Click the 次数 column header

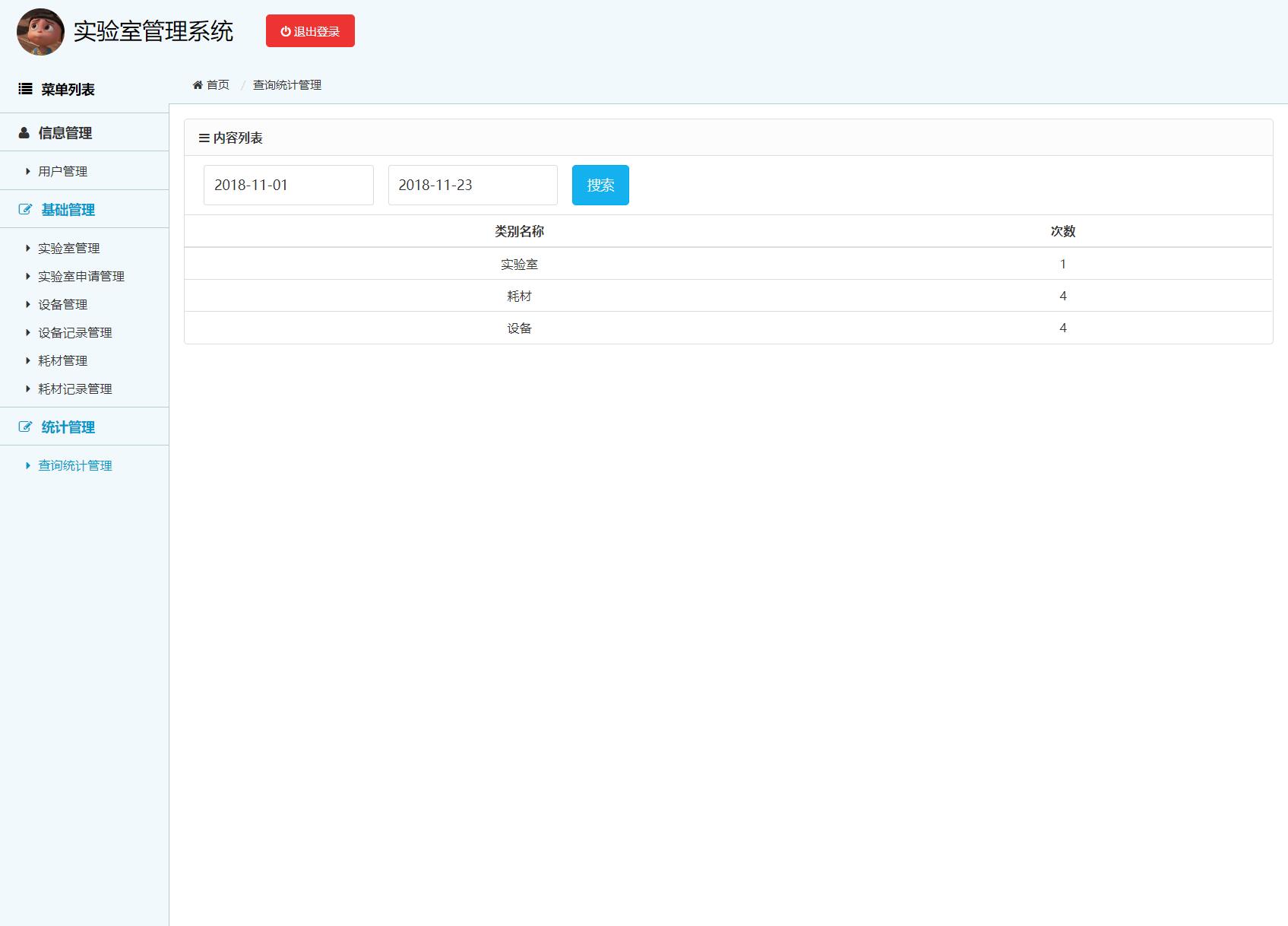[x=1063, y=231]
